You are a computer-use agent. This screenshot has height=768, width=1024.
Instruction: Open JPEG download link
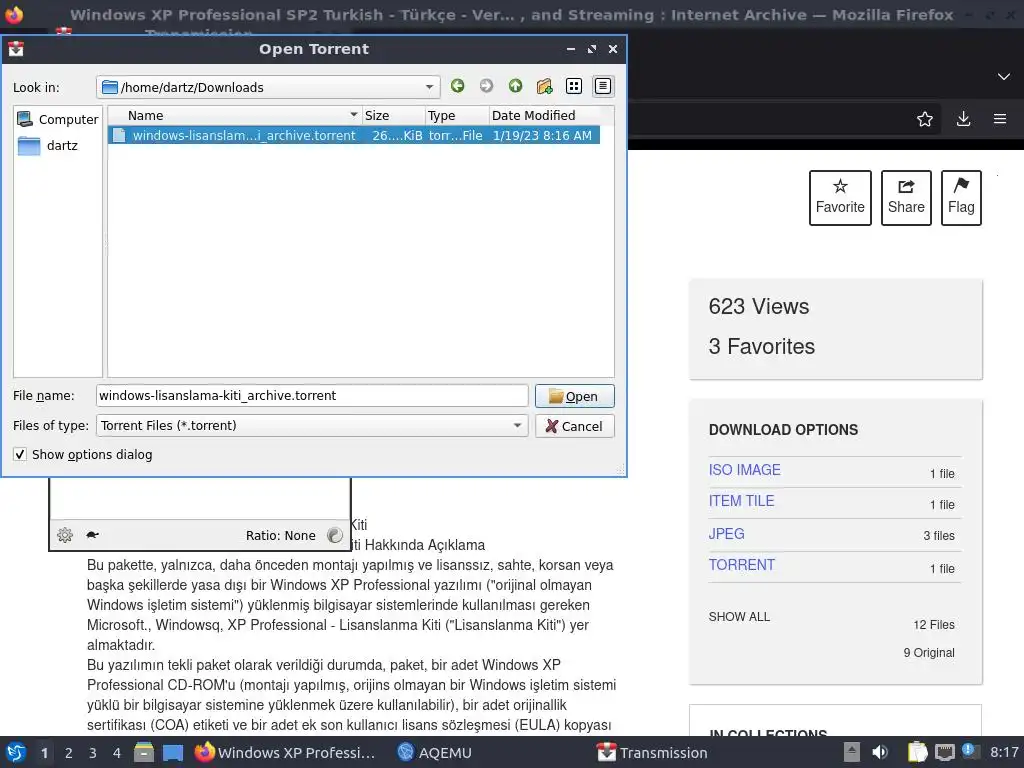pos(726,534)
